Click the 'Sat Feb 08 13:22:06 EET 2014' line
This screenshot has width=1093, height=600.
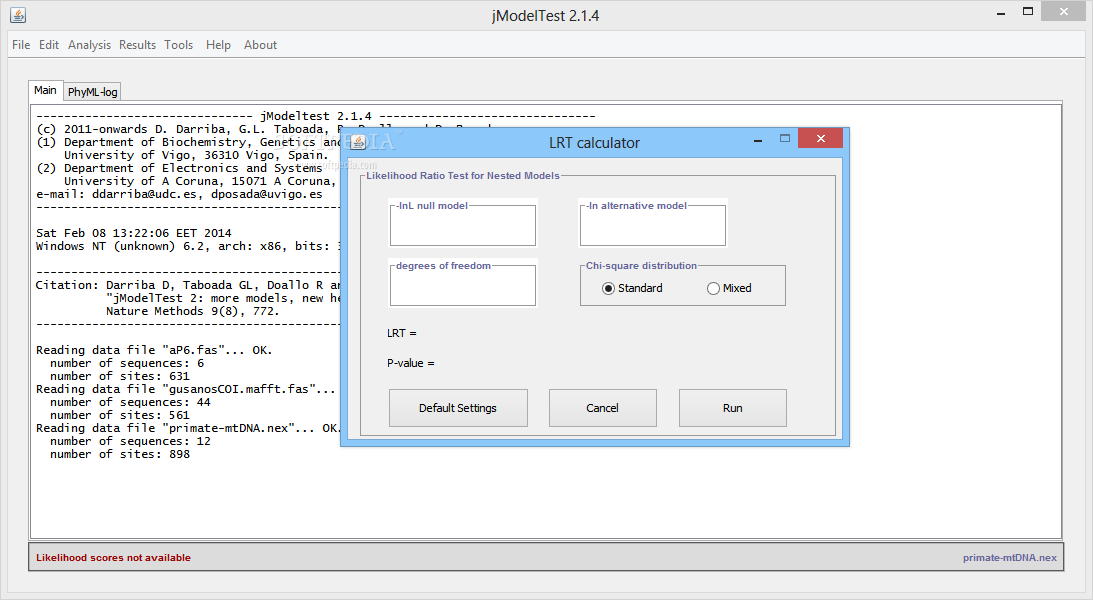coord(133,233)
